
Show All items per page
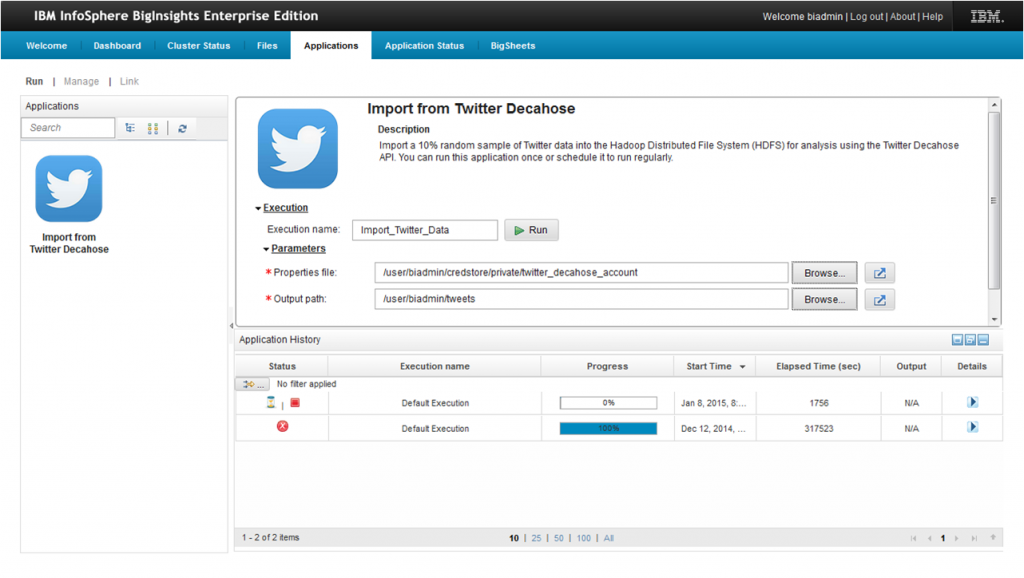click(609, 538)
